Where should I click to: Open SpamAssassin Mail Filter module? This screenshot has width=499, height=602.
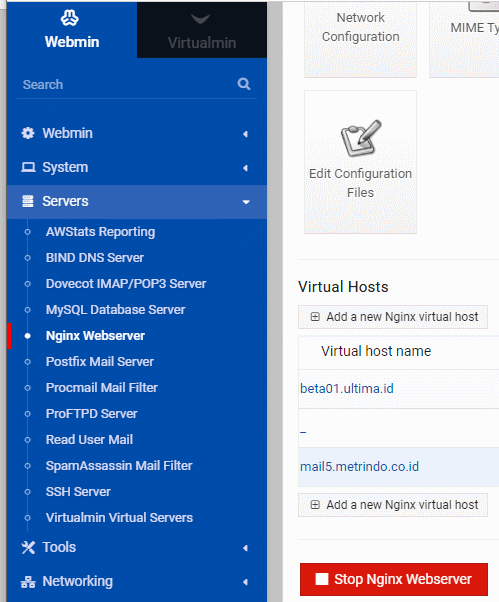(119, 466)
